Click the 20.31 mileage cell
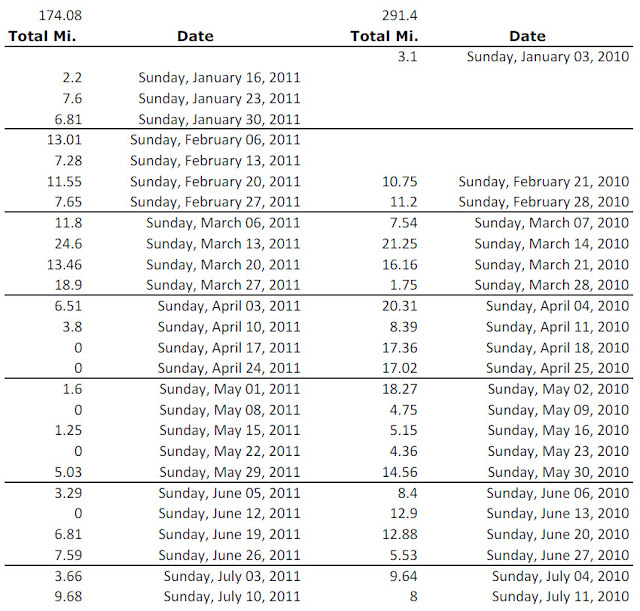 400,306
